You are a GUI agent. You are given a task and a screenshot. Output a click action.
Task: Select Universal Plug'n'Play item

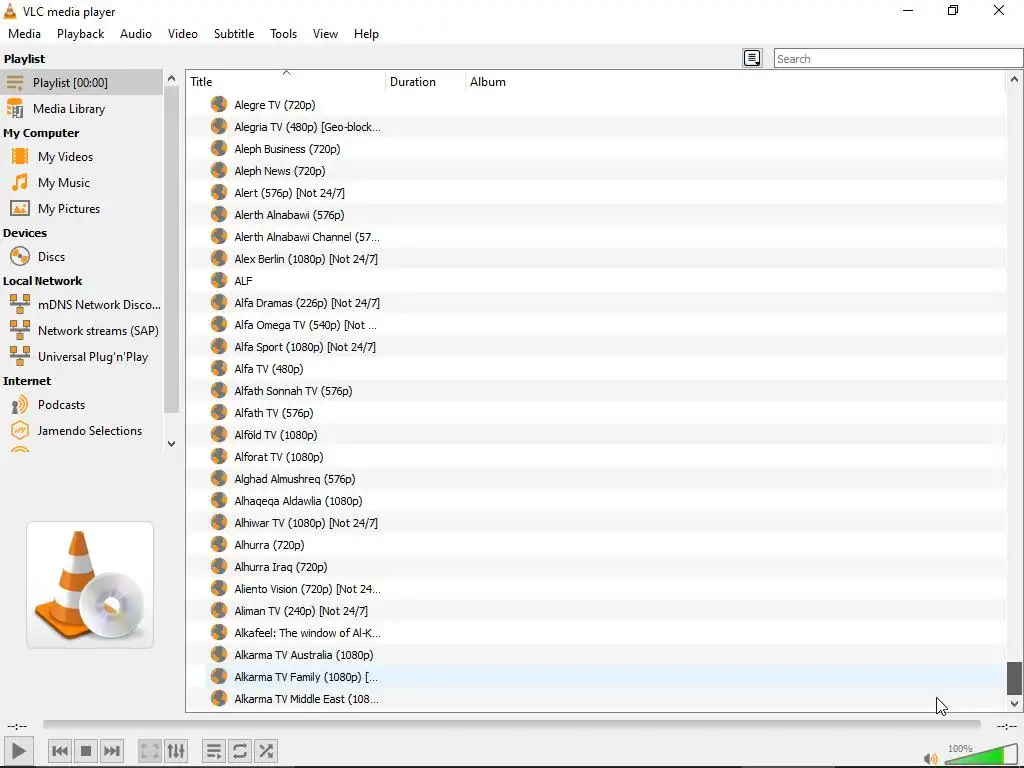coord(81,357)
